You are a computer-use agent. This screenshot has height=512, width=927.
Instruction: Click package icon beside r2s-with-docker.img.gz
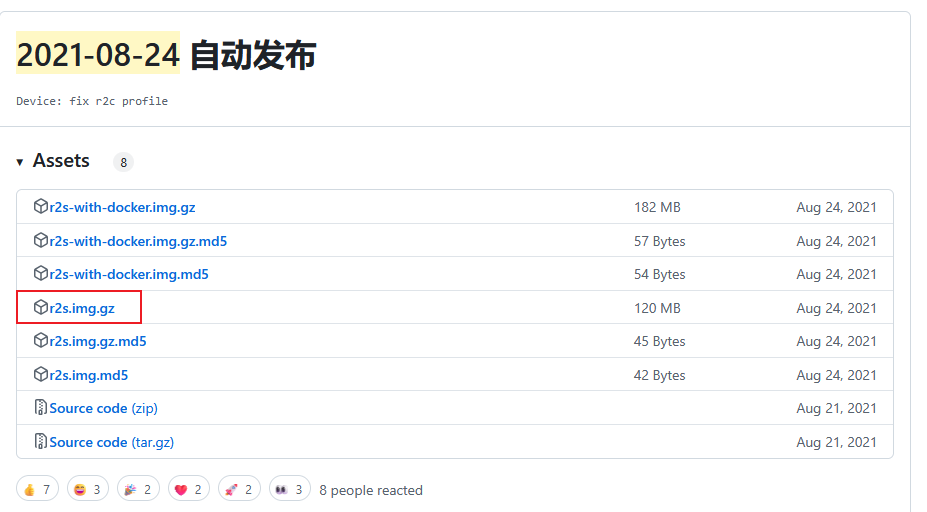pos(41,207)
